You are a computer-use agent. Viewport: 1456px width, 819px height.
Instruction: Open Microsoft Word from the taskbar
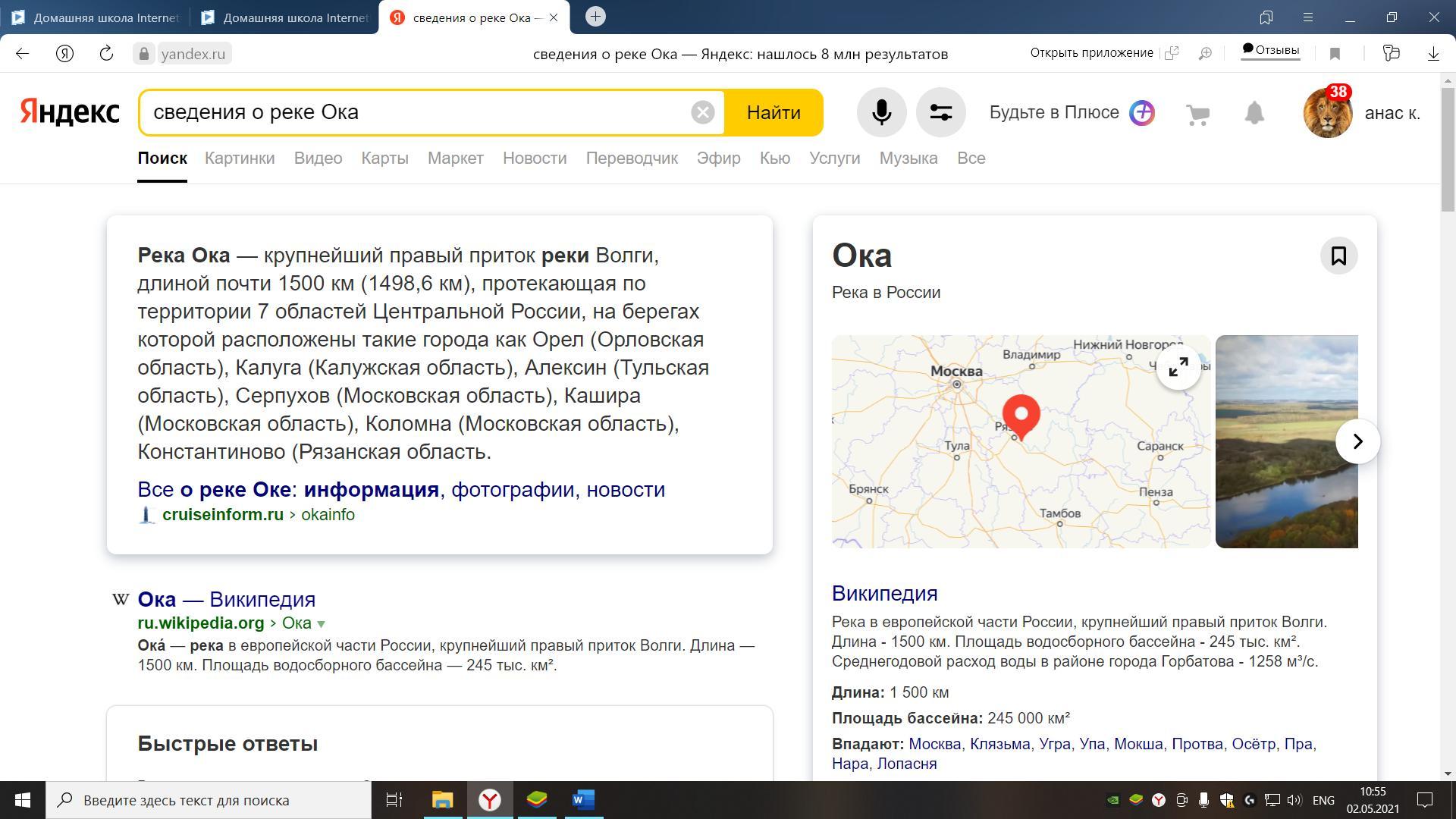pos(583,800)
